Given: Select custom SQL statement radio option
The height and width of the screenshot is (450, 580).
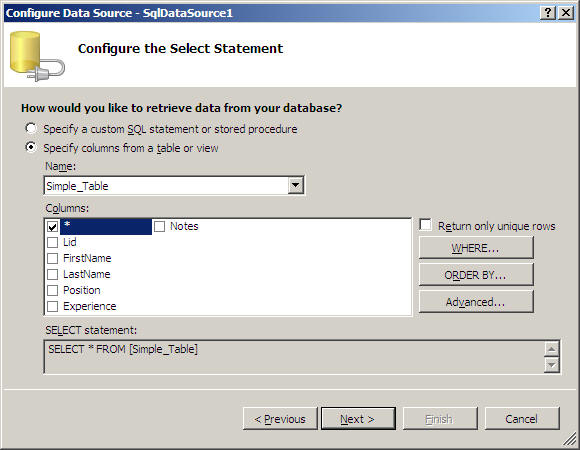Looking at the screenshot, I should 31,128.
